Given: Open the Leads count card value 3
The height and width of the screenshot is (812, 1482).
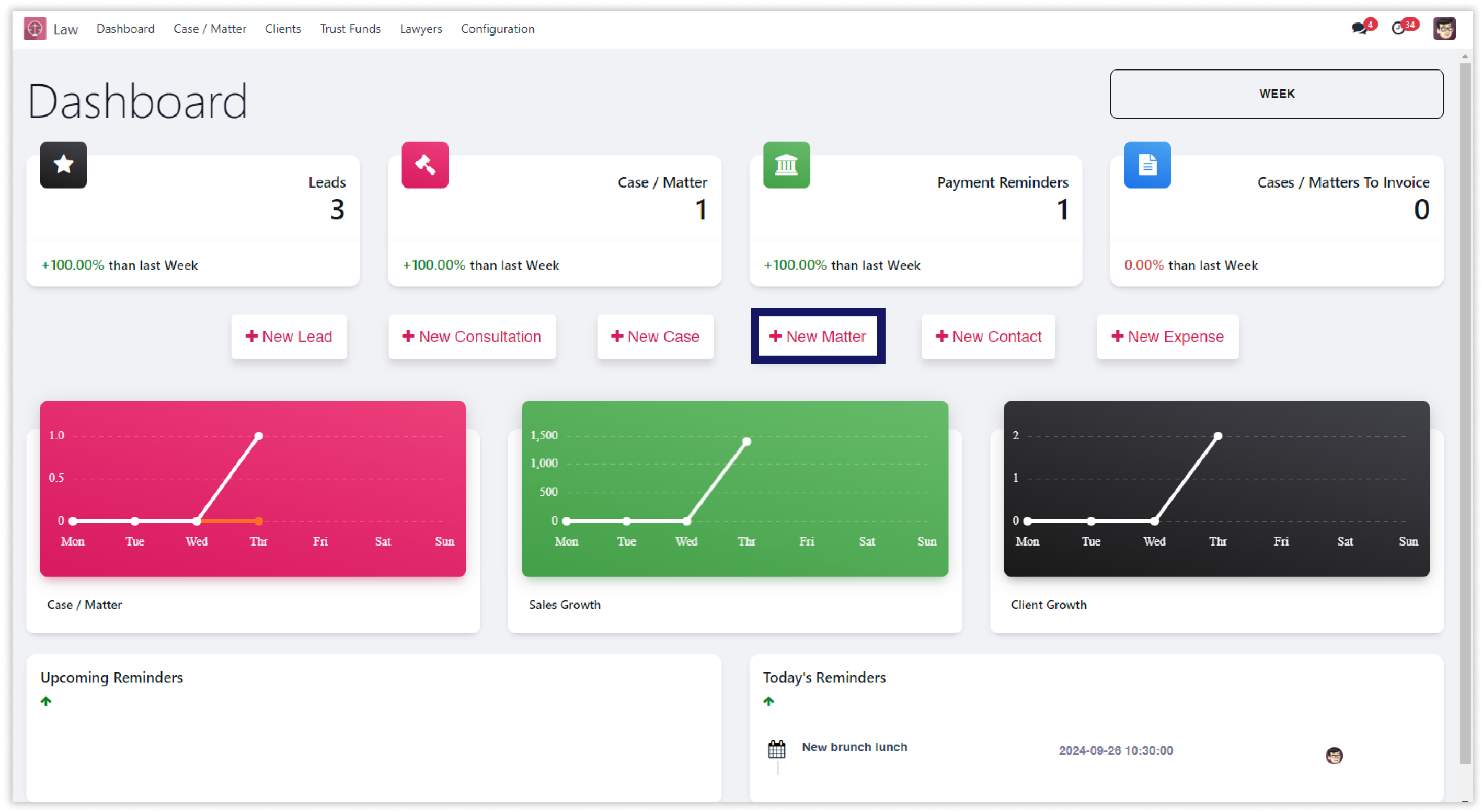Looking at the screenshot, I should click(x=337, y=210).
